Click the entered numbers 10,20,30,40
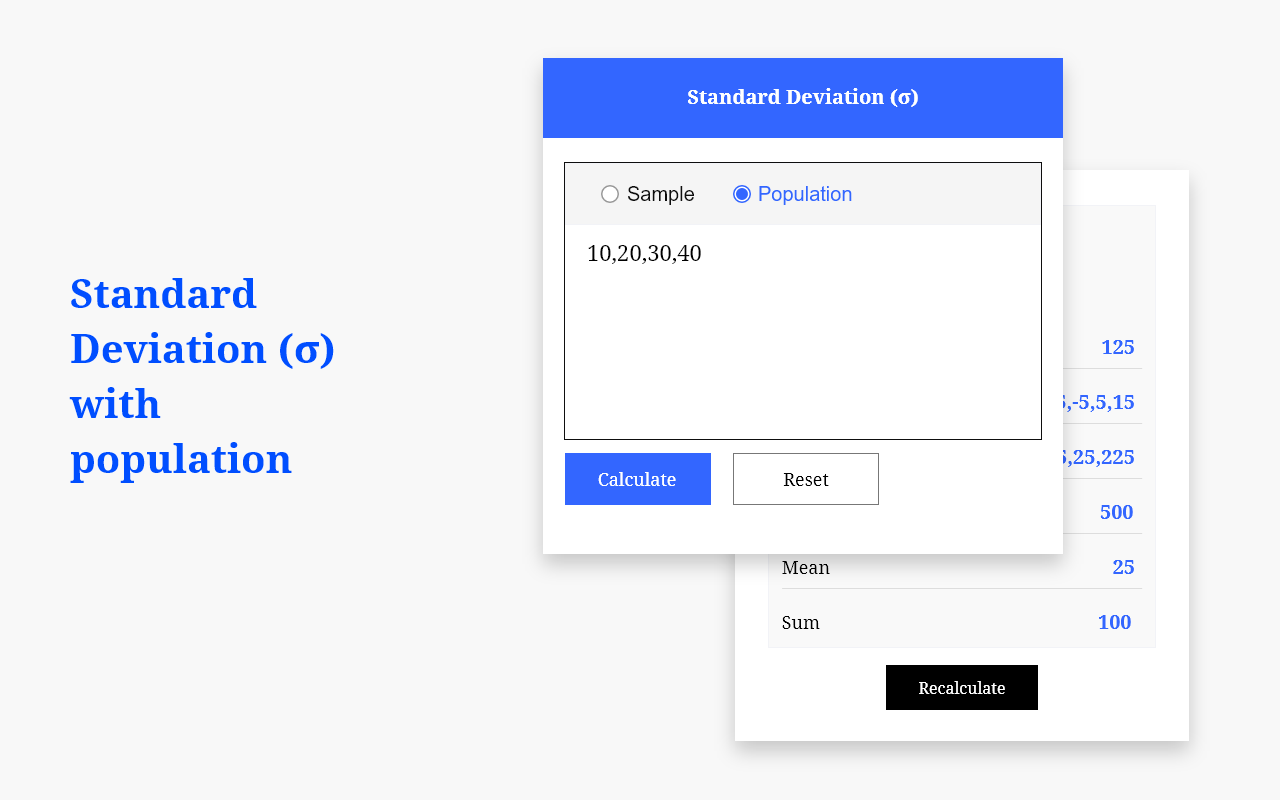The width and height of the screenshot is (1280, 800). (644, 254)
